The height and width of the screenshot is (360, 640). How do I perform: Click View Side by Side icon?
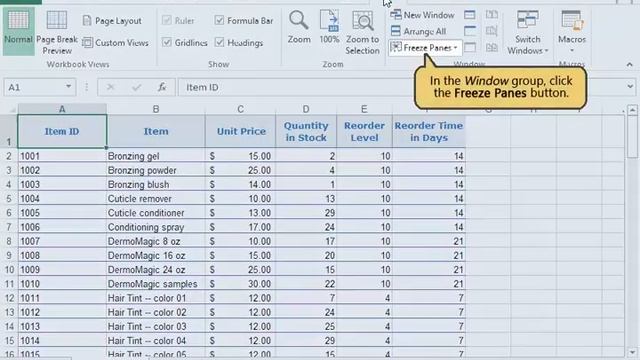tap(492, 15)
